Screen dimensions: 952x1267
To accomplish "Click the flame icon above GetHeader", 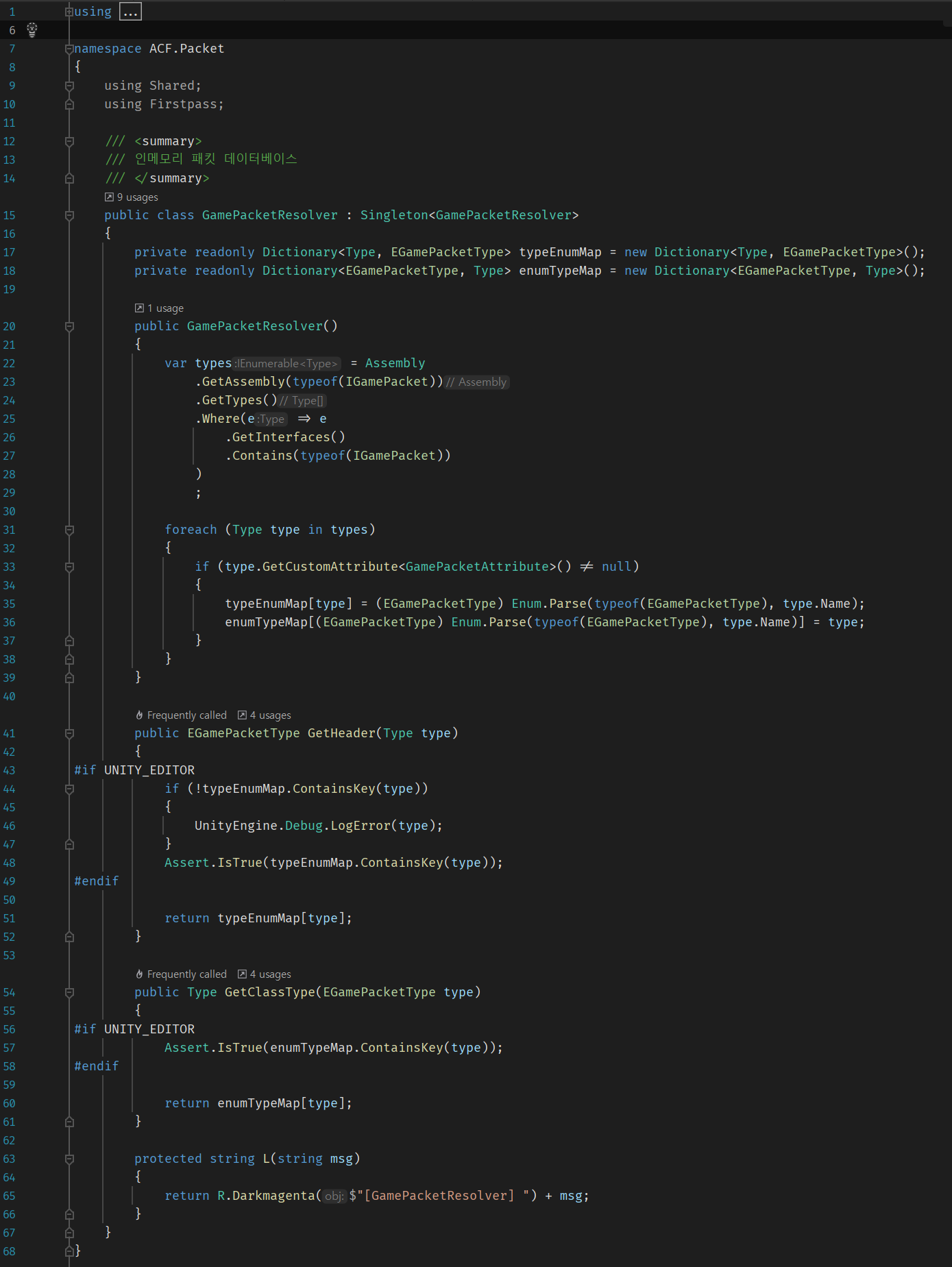I will [x=139, y=715].
